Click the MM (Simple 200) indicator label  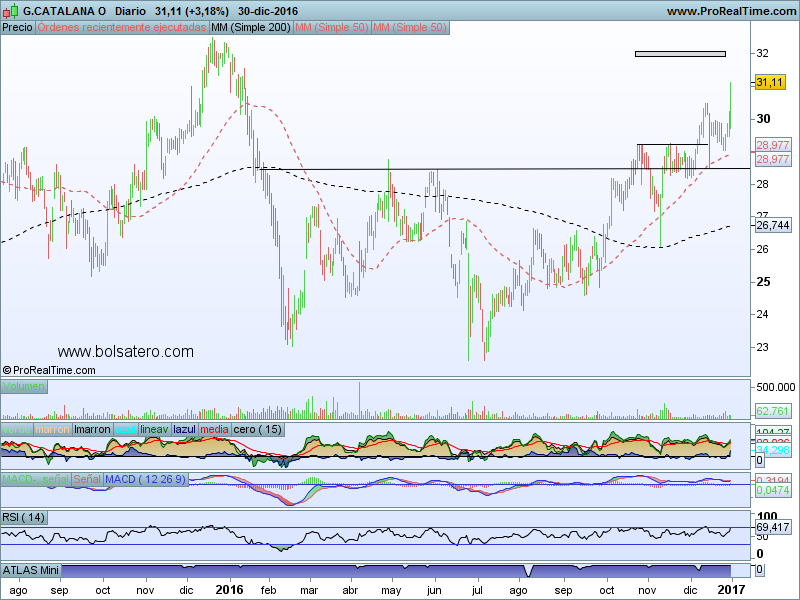pos(251,28)
